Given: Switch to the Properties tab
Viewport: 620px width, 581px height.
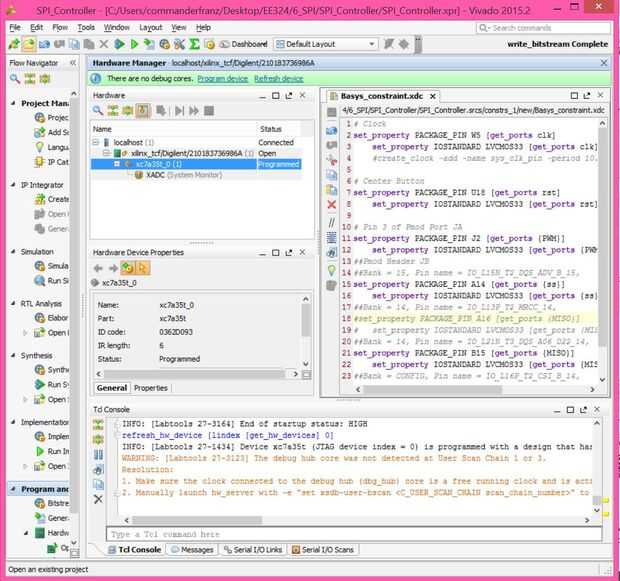Looking at the screenshot, I should tap(151, 387).
